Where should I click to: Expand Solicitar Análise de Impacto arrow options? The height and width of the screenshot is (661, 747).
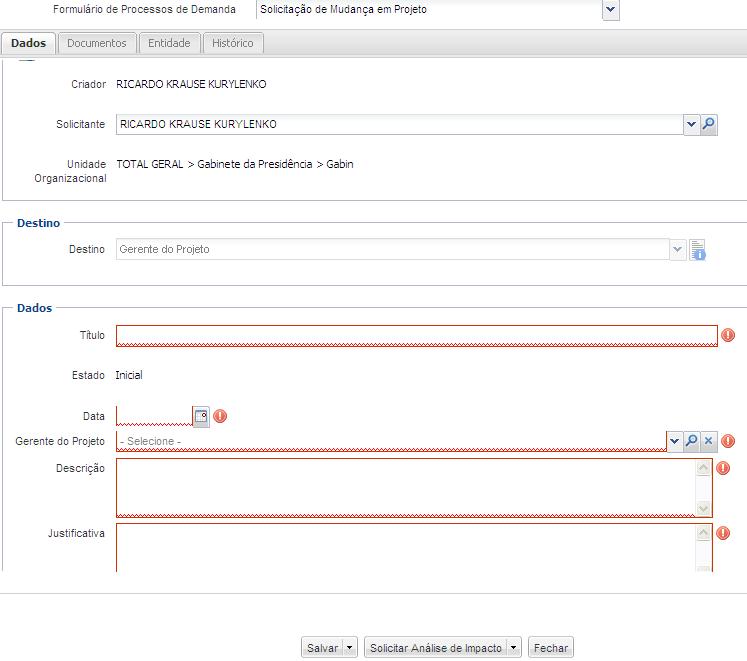514,648
